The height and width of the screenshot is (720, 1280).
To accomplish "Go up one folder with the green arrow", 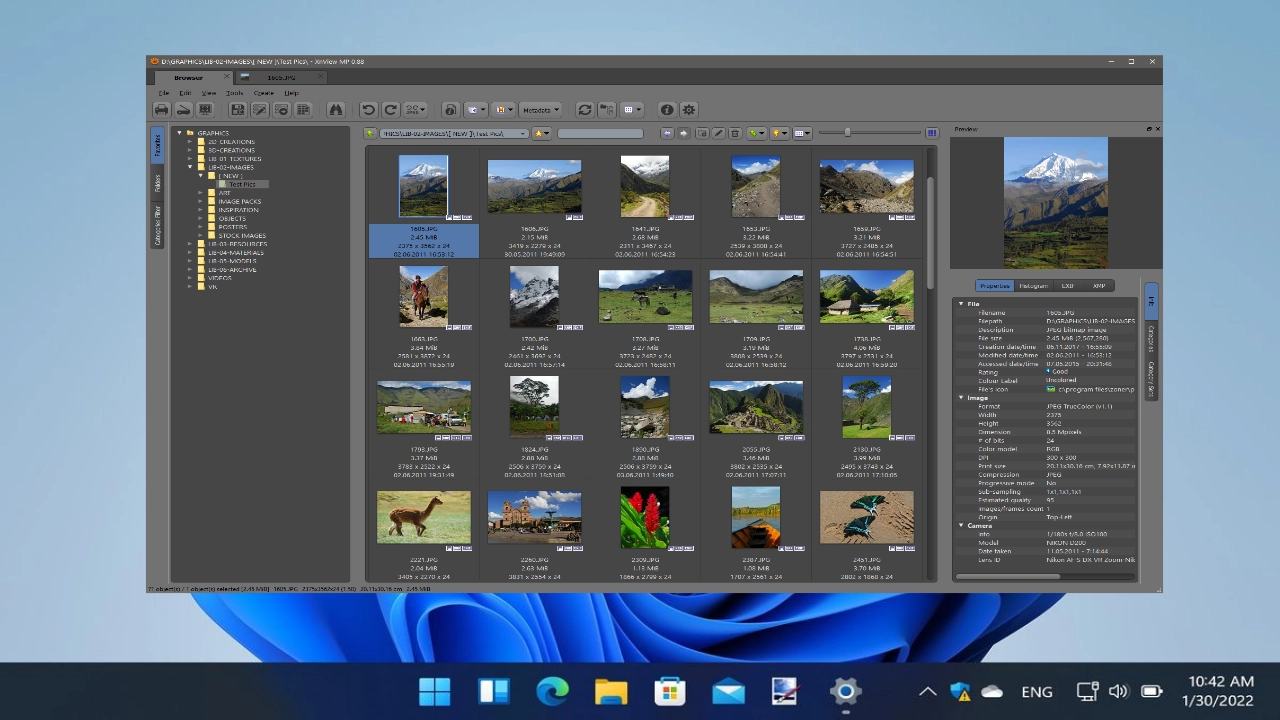I will pyautogui.click(x=370, y=133).
